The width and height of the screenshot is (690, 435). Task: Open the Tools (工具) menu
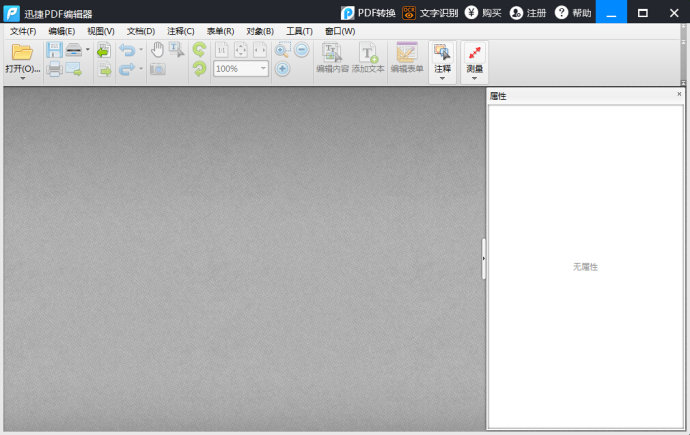pyautogui.click(x=300, y=31)
